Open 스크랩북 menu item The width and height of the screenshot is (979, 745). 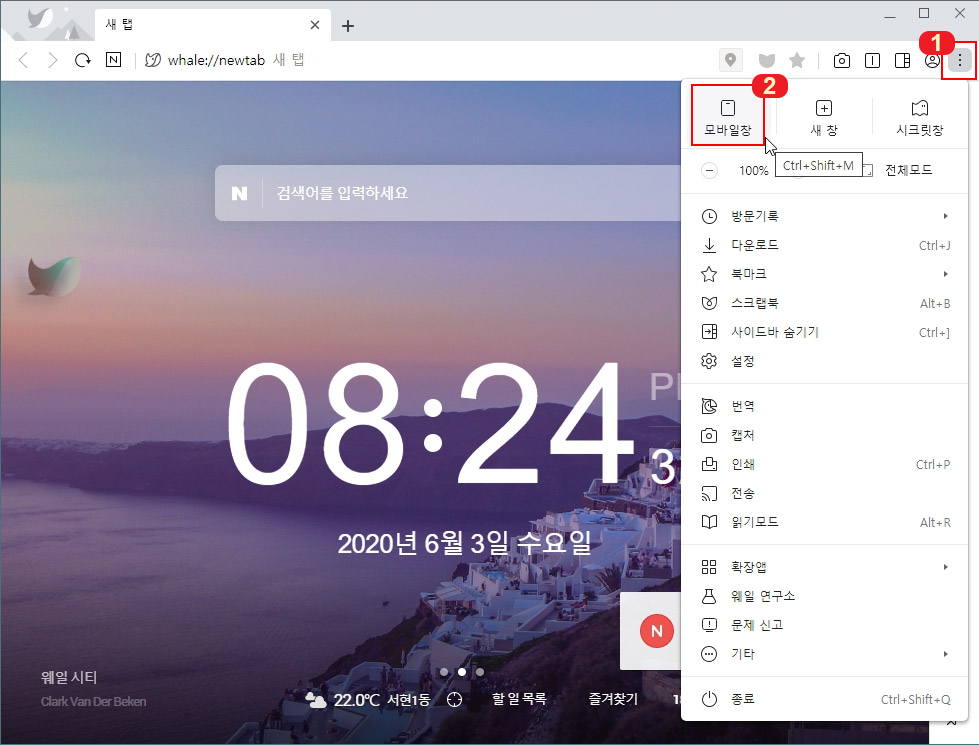825,303
